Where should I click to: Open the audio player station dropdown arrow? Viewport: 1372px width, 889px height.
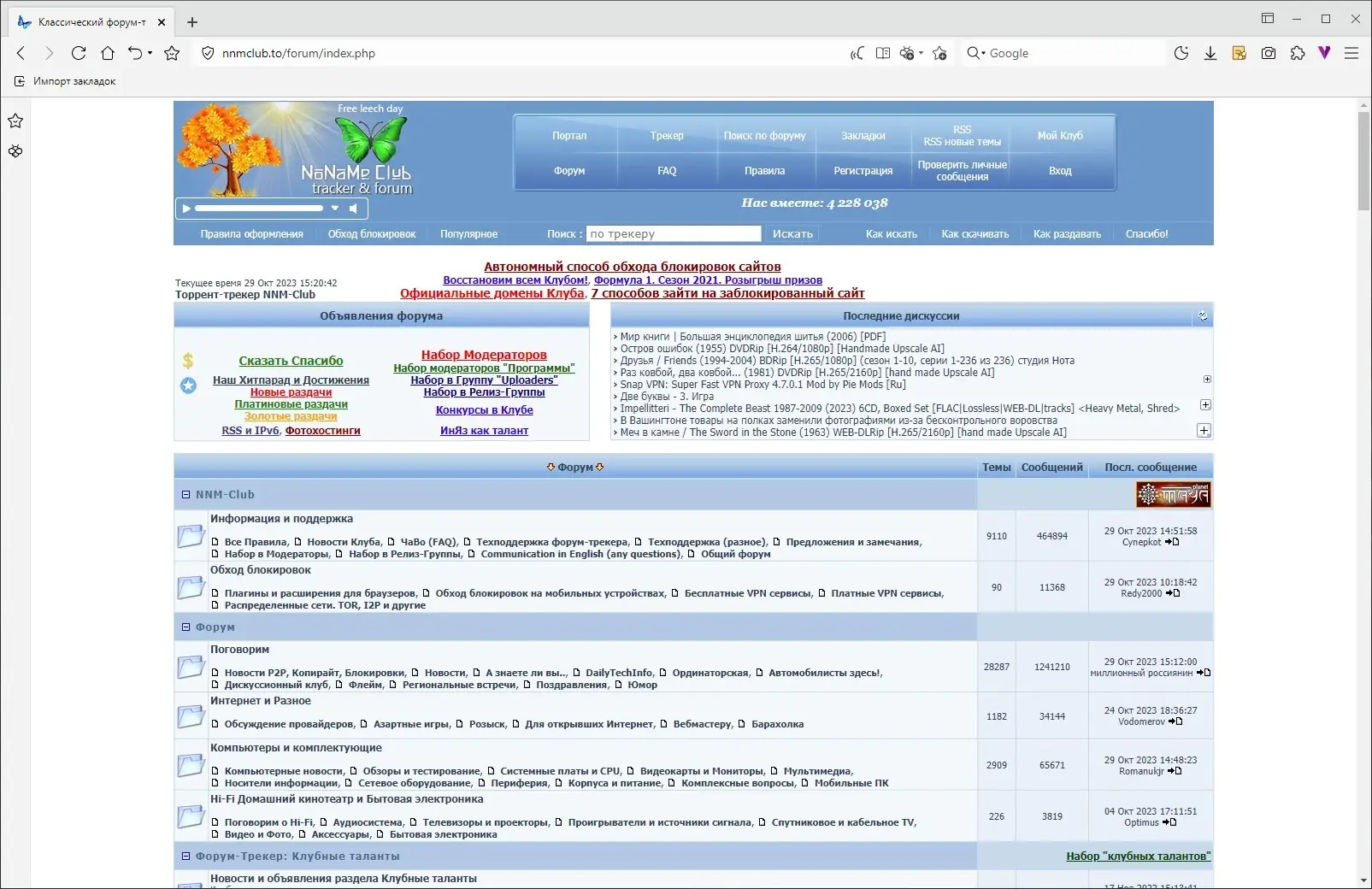[x=335, y=208]
